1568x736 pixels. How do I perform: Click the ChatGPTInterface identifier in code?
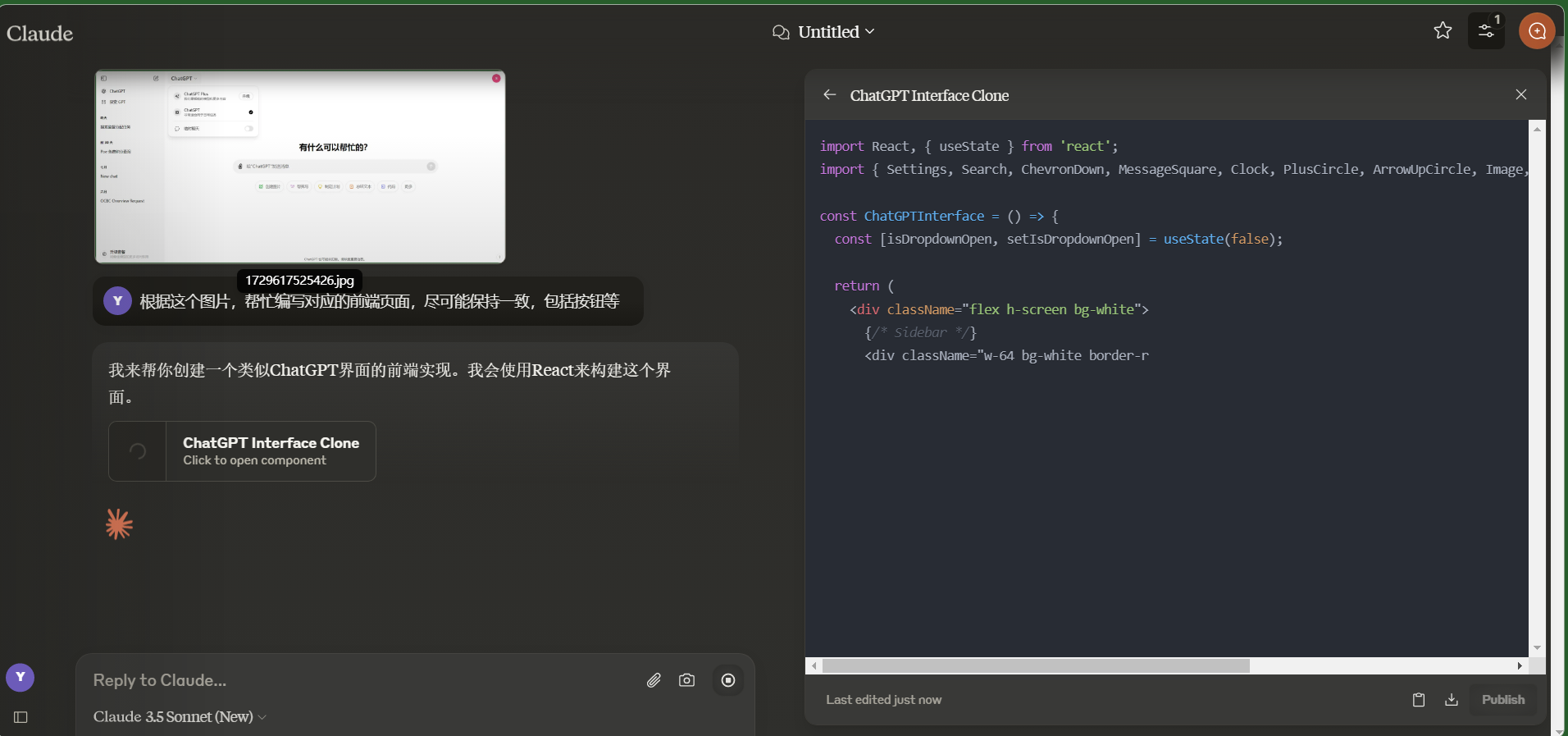(x=924, y=216)
